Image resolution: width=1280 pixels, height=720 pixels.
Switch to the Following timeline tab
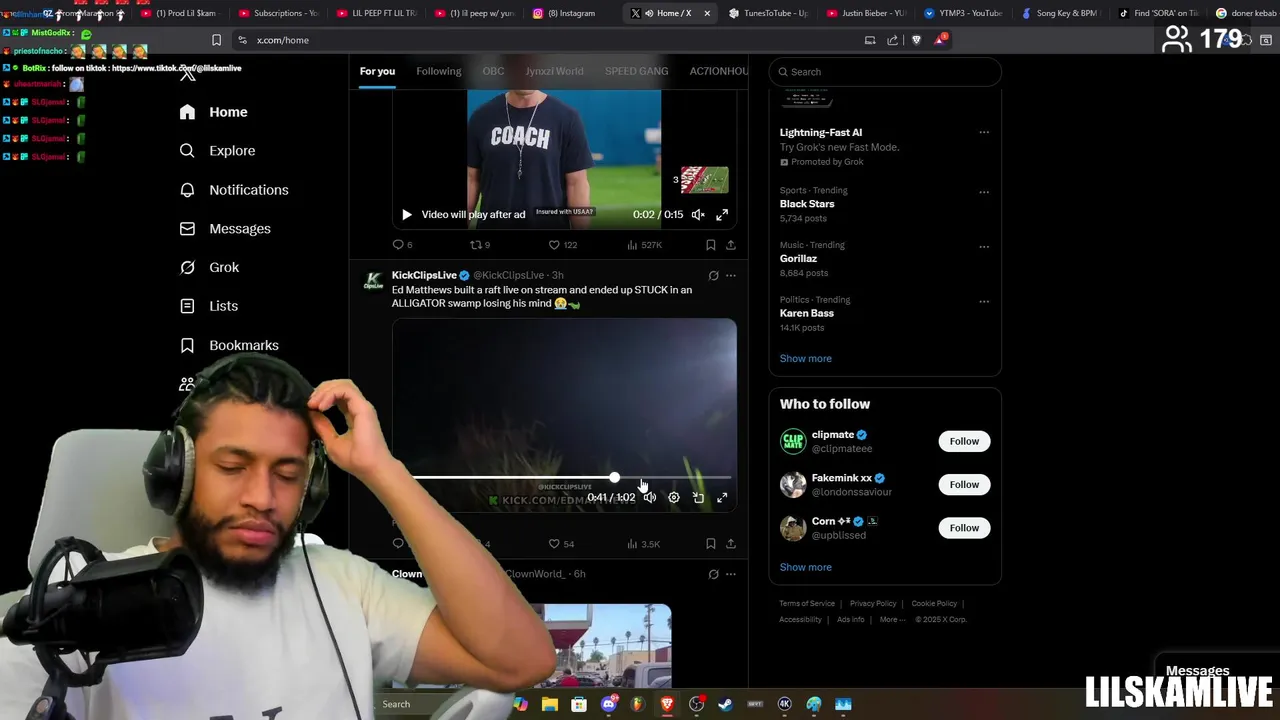click(x=439, y=72)
